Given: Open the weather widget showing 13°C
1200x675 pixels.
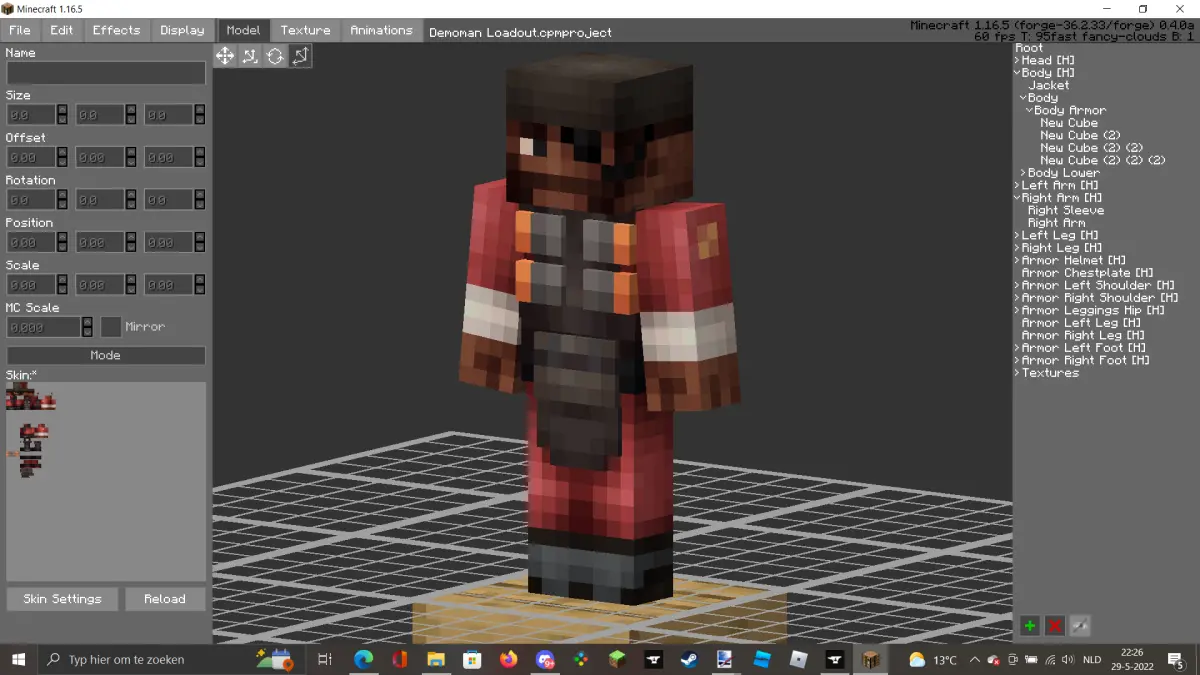Looking at the screenshot, I should tap(932, 659).
